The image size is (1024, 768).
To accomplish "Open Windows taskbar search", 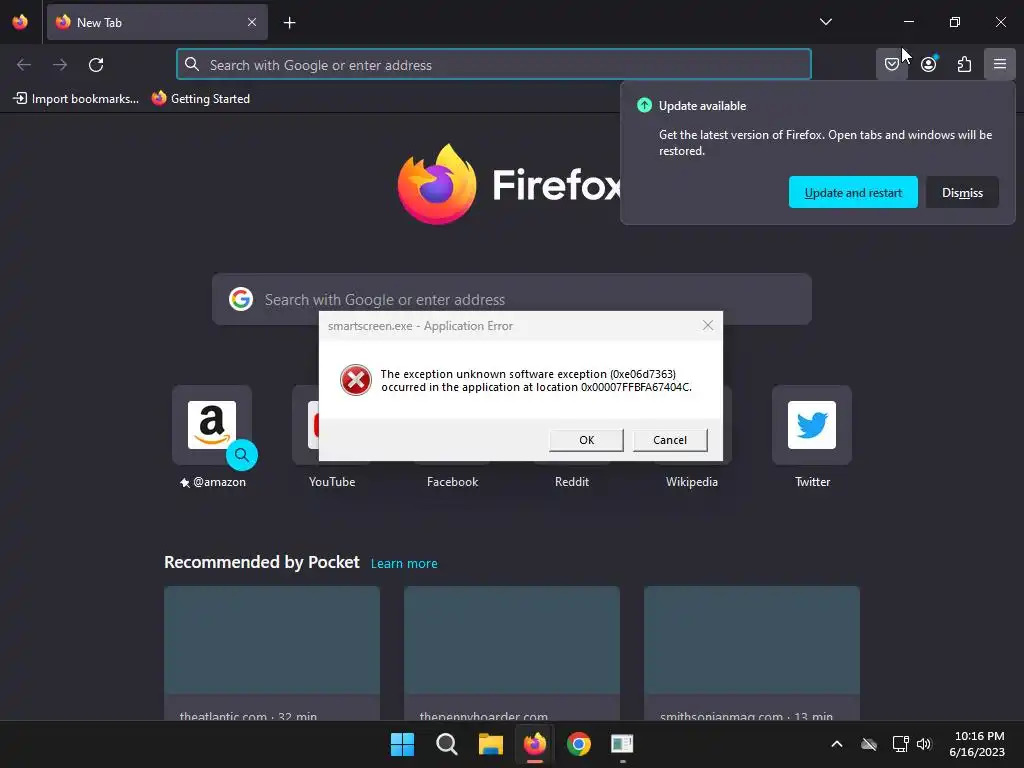I will [447, 744].
